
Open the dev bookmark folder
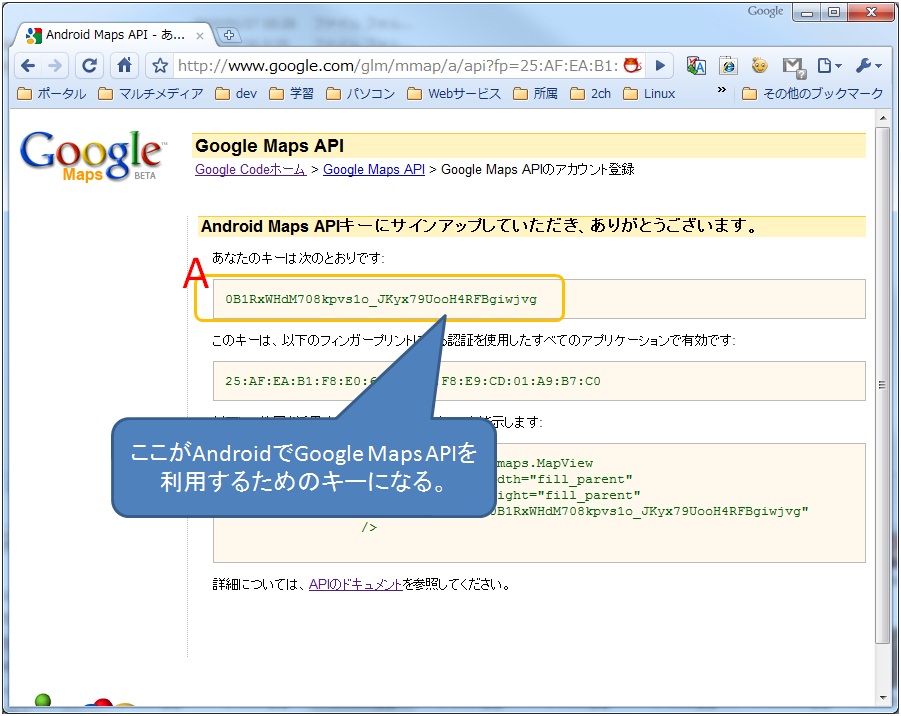(x=236, y=94)
